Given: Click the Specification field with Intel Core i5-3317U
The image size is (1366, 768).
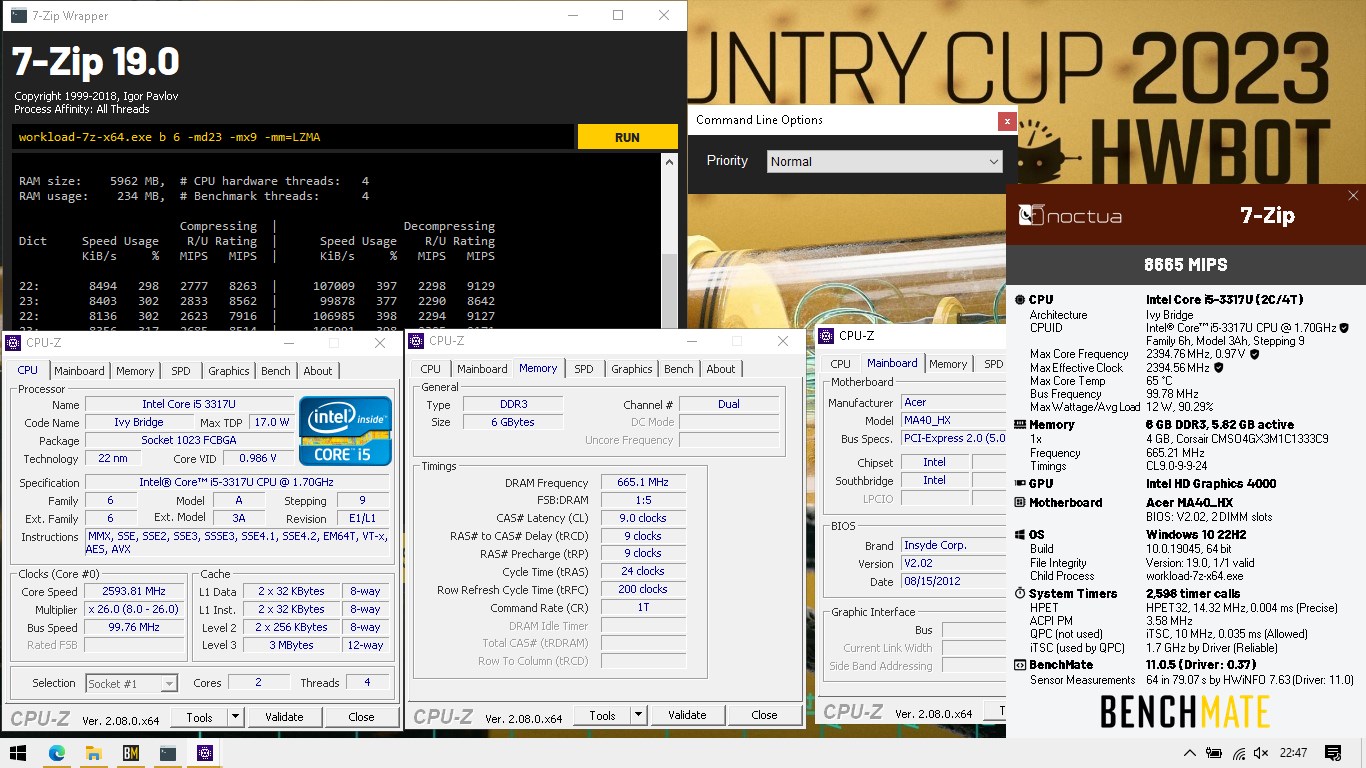Looking at the screenshot, I should click(x=238, y=483).
